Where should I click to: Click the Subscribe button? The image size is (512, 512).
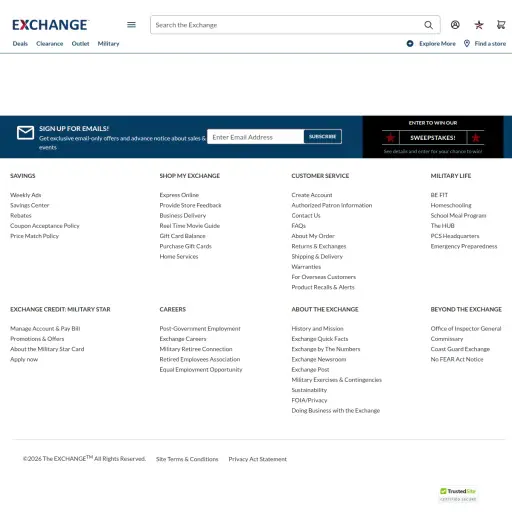tap(323, 137)
